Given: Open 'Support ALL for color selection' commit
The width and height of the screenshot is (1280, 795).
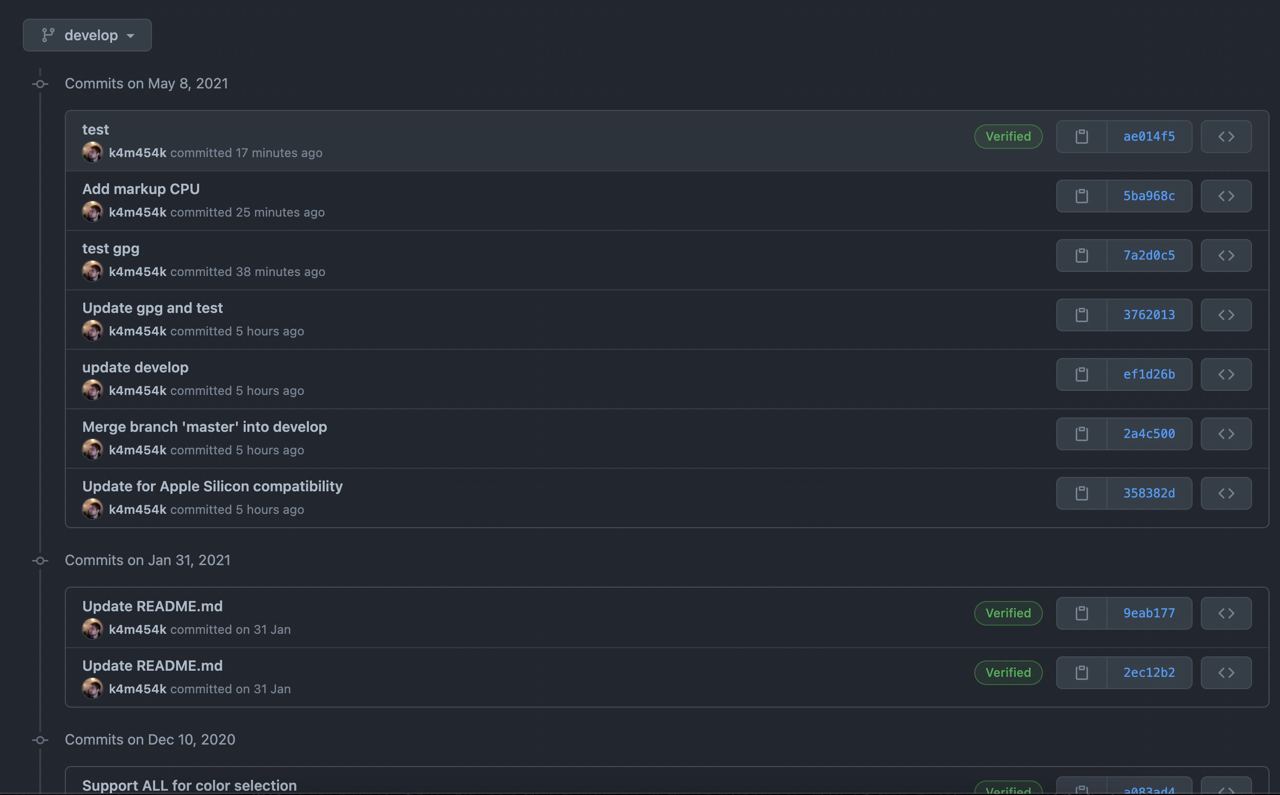Looking at the screenshot, I should click(189, 785).
